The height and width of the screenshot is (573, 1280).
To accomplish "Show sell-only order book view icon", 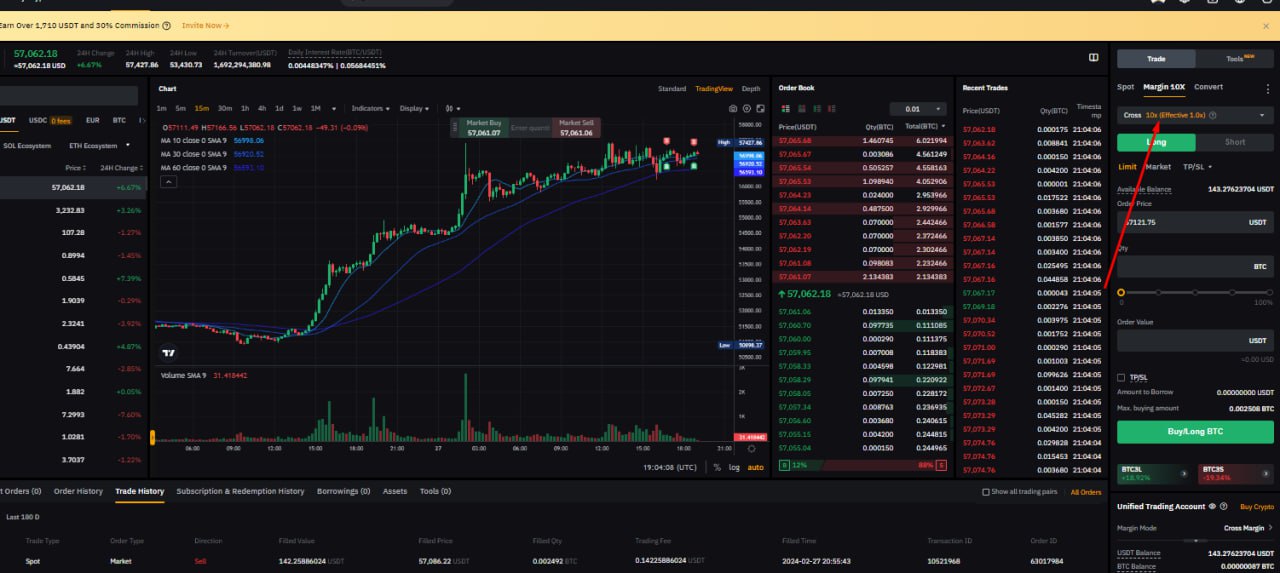I will tap(831, 108).
